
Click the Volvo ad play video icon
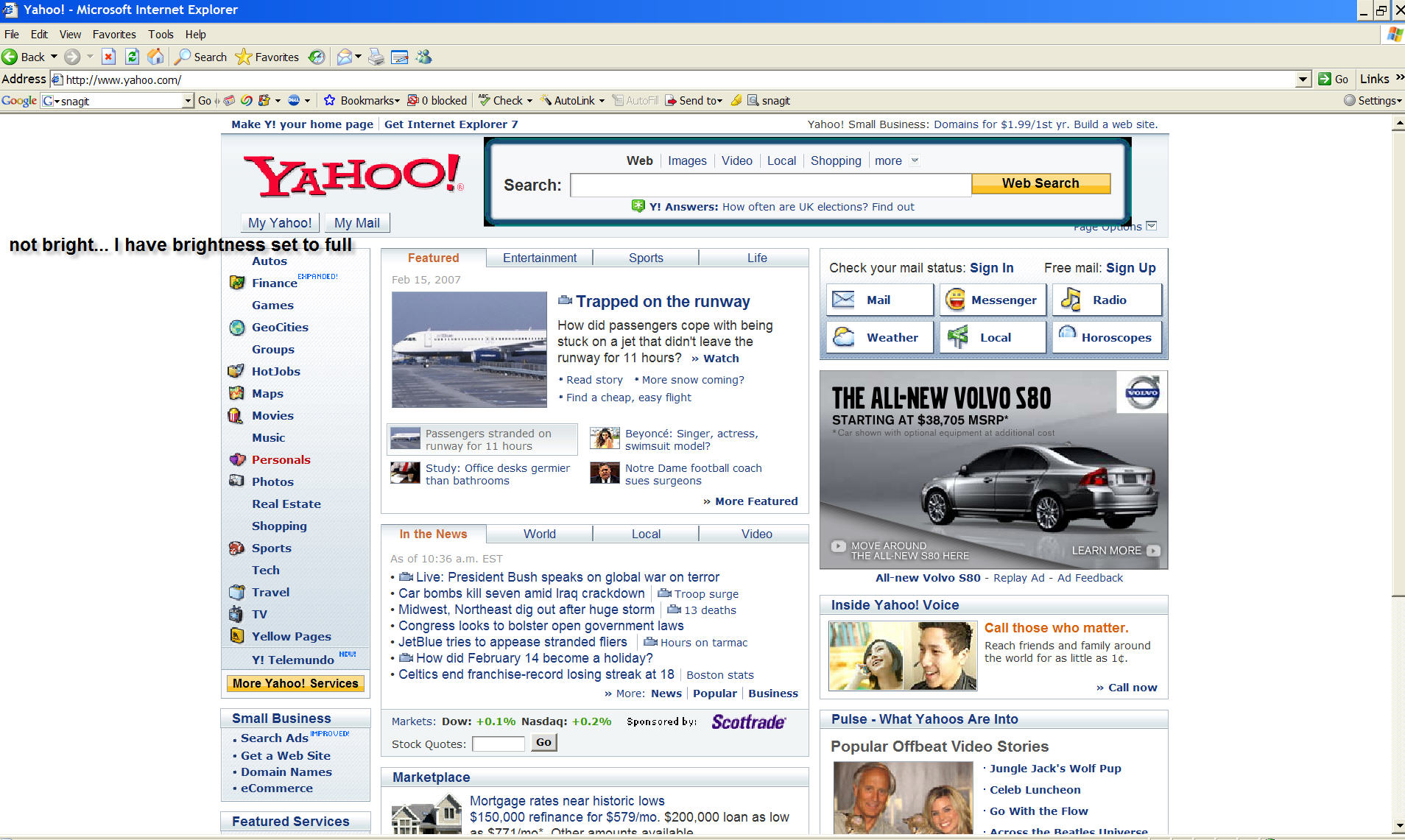pos(838,546)
